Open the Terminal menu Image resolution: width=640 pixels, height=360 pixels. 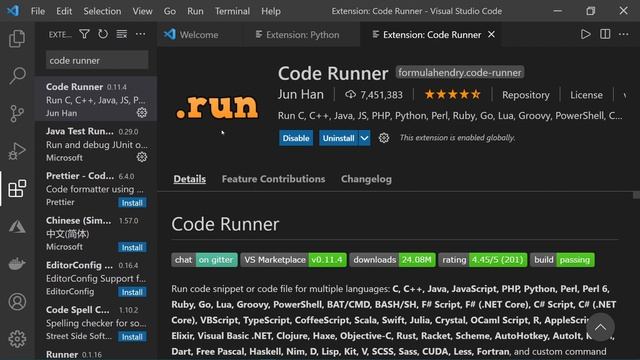[232, 11]
